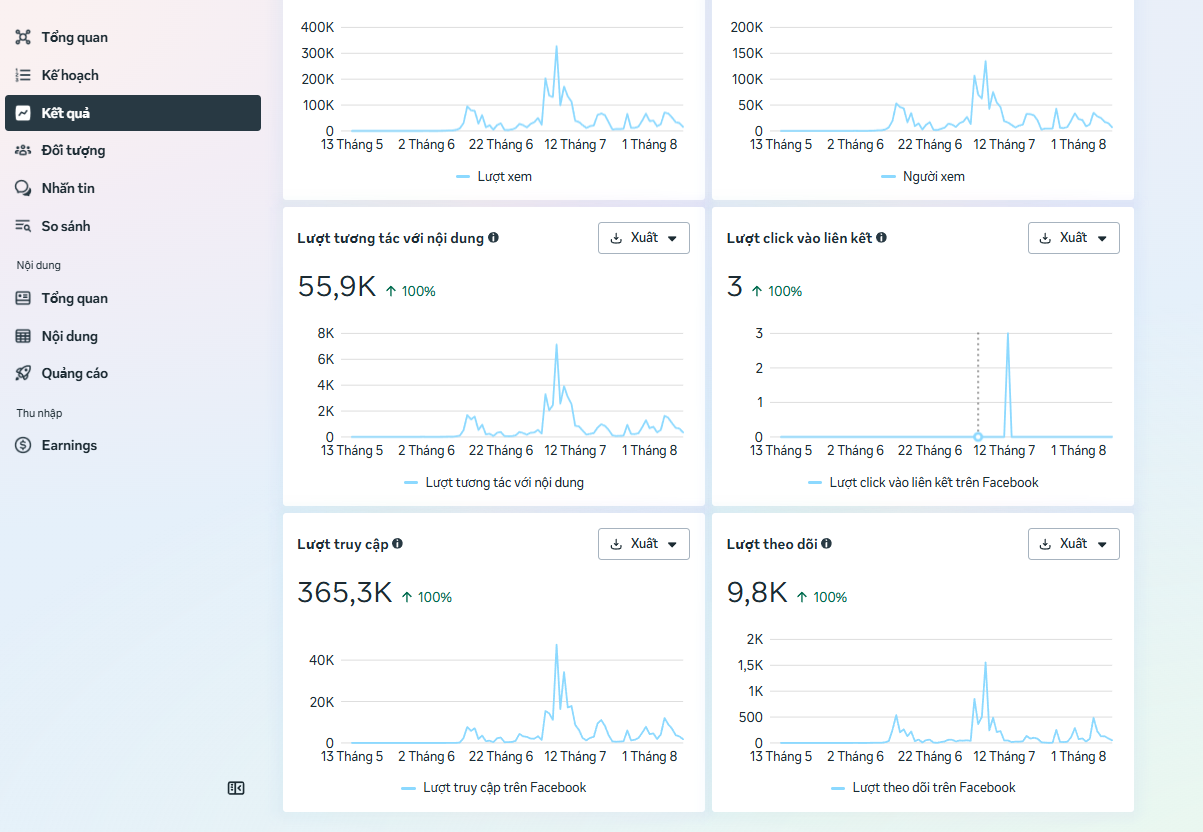Click the Nội dung table grid icon
Screen dimensions: 1203x832
click(x=23, y=336)
